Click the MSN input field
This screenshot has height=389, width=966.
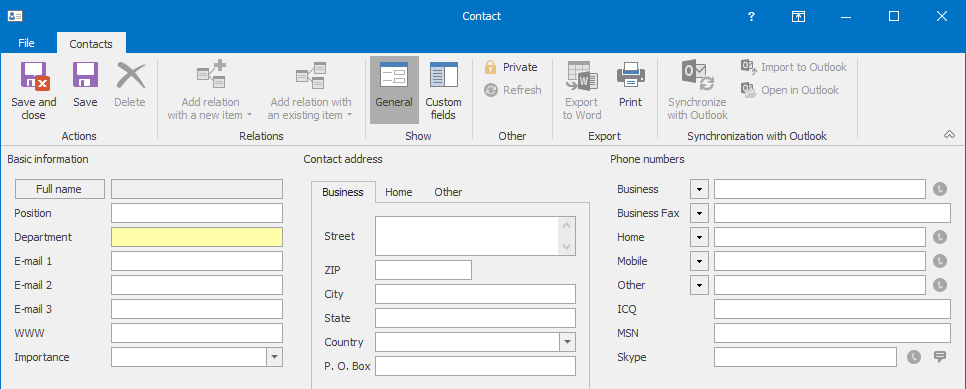[832, 334]
